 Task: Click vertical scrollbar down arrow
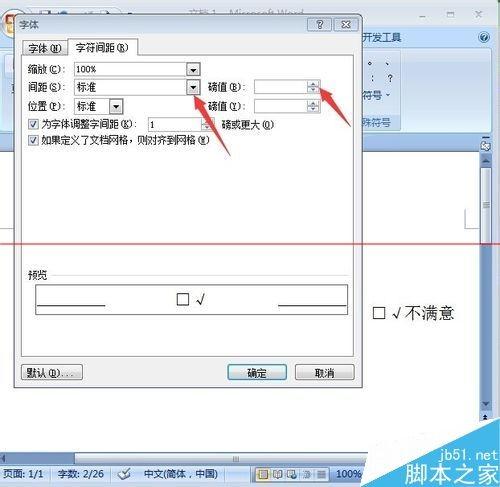486,404
